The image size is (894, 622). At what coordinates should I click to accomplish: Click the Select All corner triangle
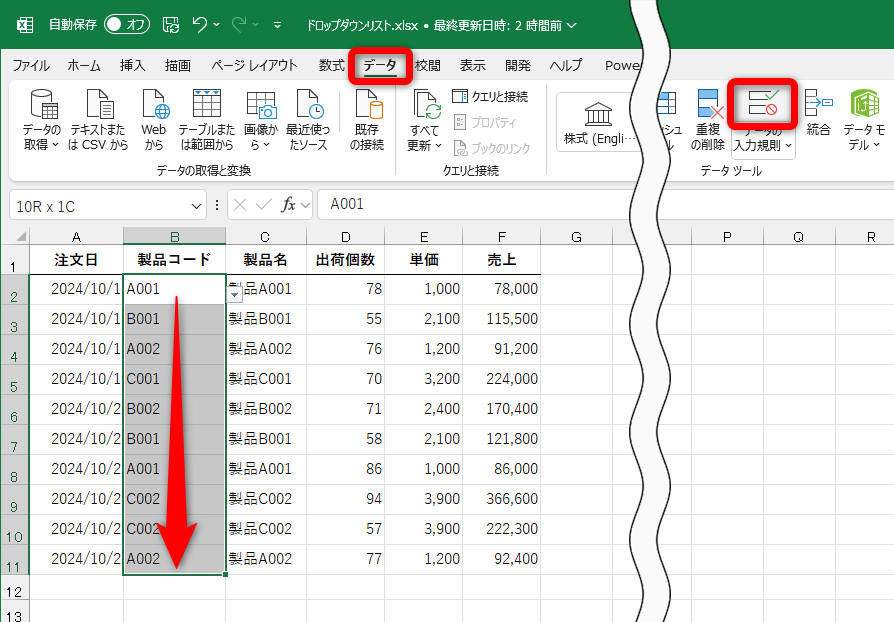[21, 236]
